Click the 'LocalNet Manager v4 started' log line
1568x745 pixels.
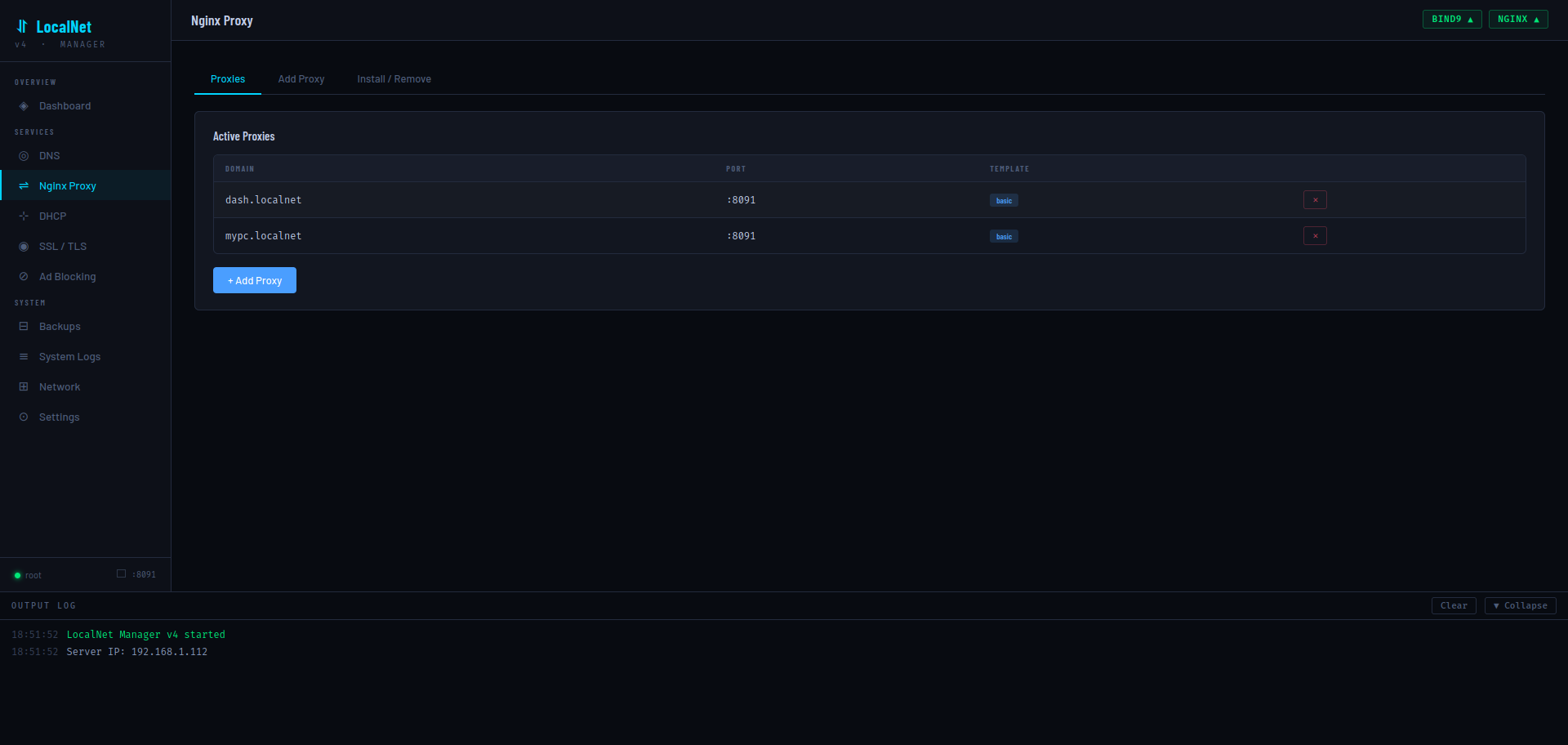tap(145, 635)
